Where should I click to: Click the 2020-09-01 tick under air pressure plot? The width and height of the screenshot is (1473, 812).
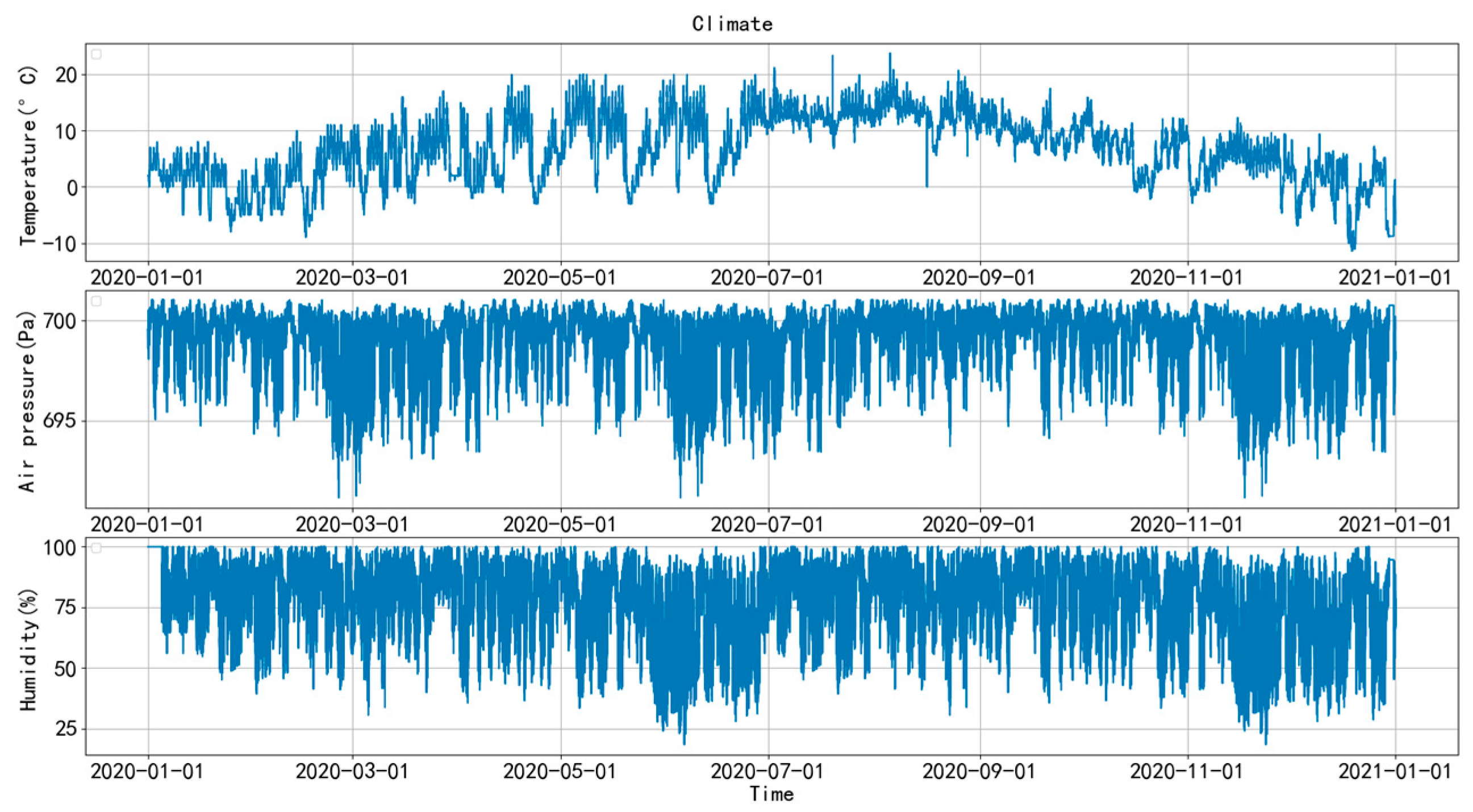point(979,524)
